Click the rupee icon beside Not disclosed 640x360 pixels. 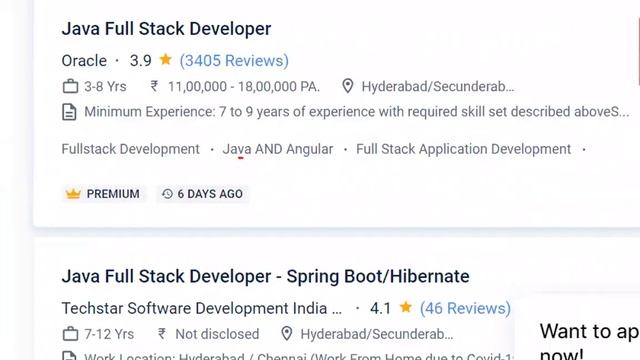(x=162, y=334)
